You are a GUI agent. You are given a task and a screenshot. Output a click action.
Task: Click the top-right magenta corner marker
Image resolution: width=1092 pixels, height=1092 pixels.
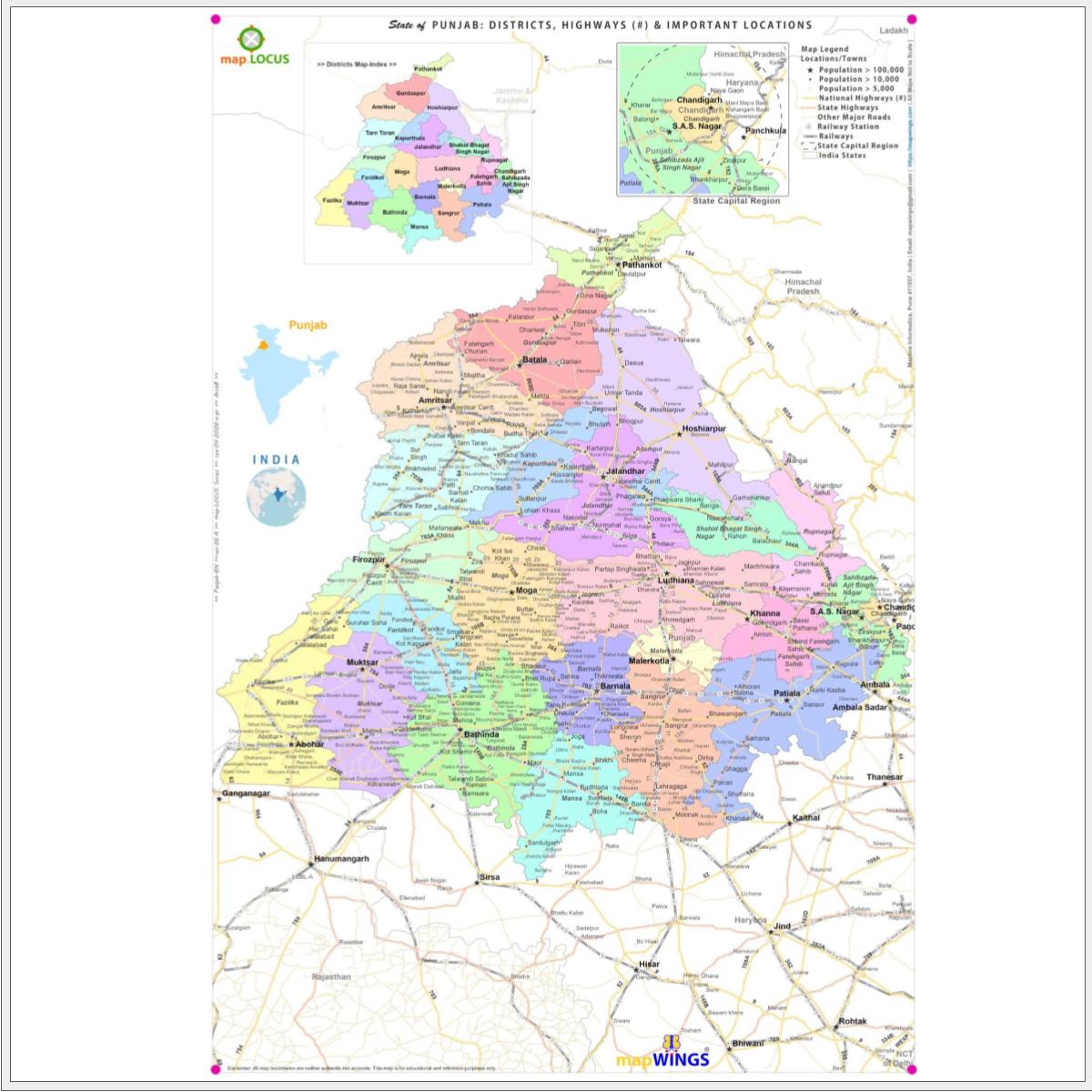(913, 19)
